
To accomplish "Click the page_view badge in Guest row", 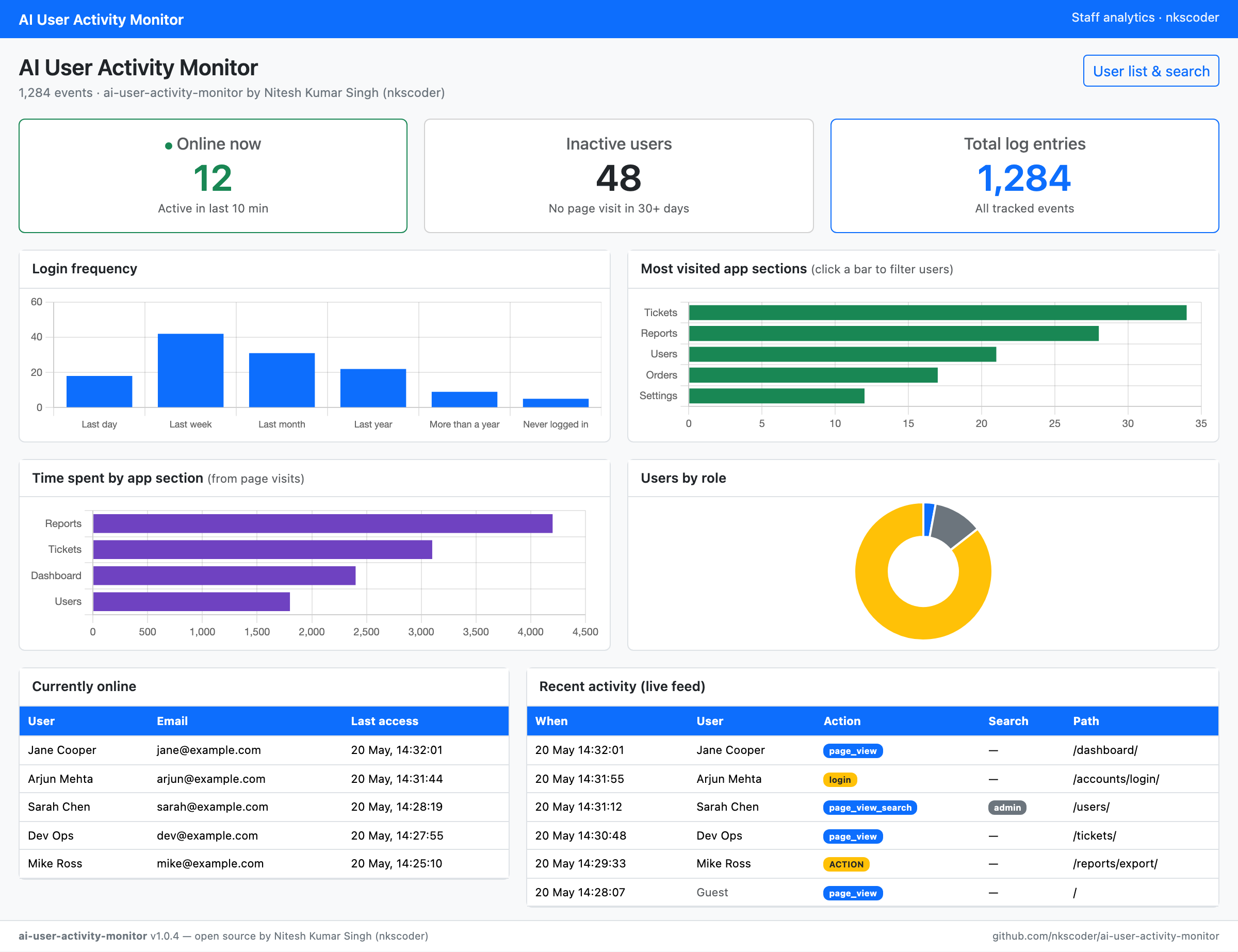I will coord(853,893).
